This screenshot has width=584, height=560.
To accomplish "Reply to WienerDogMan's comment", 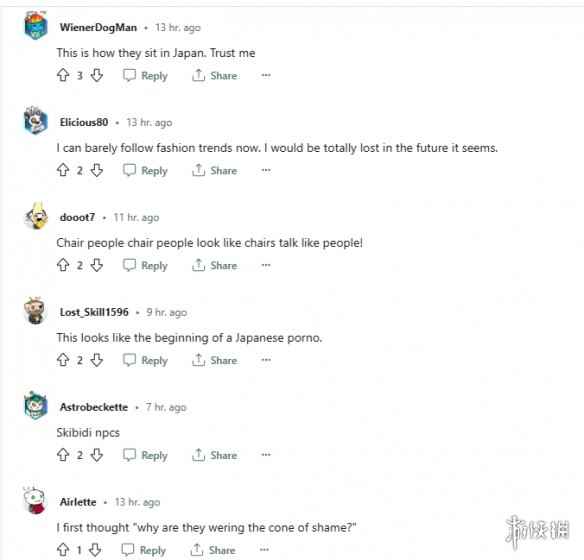I will point(146,76).
